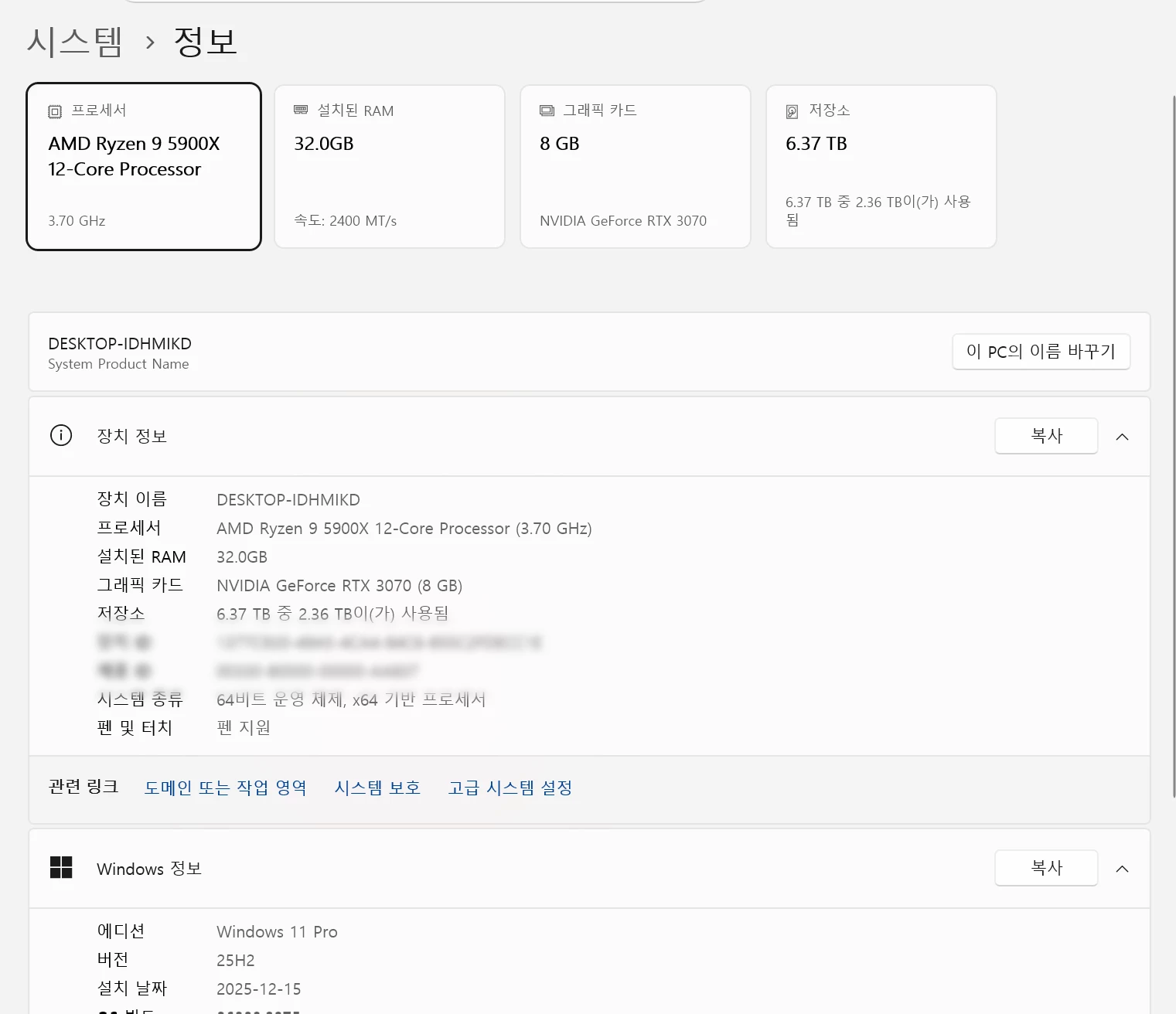Open the 도메인 또는 작업 영역 link

pos(226,788)
